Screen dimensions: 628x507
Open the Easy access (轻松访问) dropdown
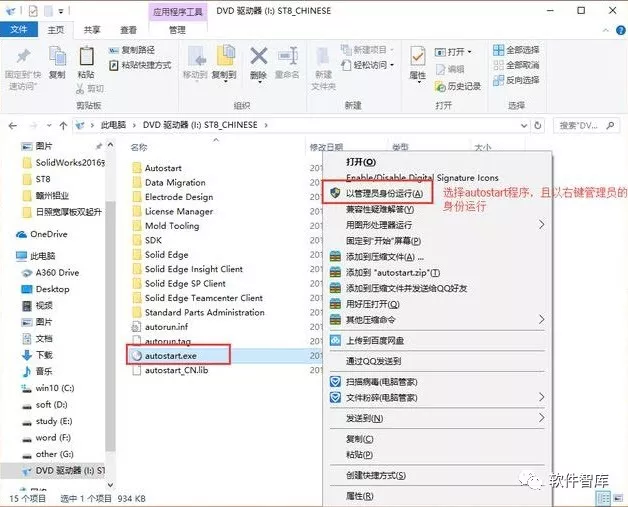tap(368, 64)
